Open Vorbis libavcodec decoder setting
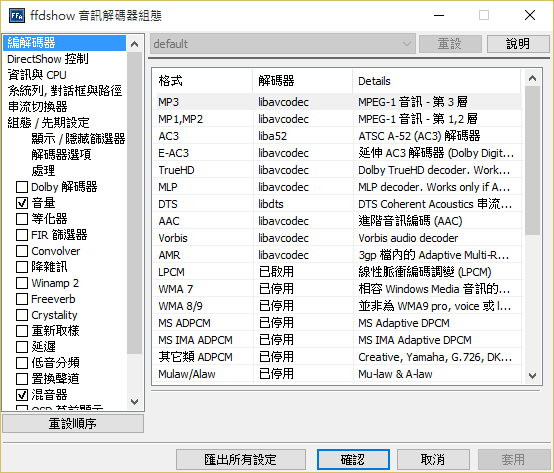This screenshot has width=554, height=473. (x=283, y=238)
